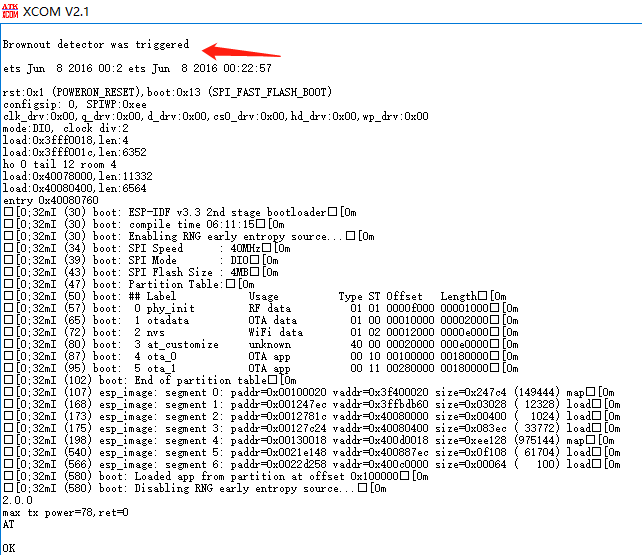Screen dimensions: 642x555
Task: Click the 'ho 0 tail 12 room 4' line
Action: [59, 165]
